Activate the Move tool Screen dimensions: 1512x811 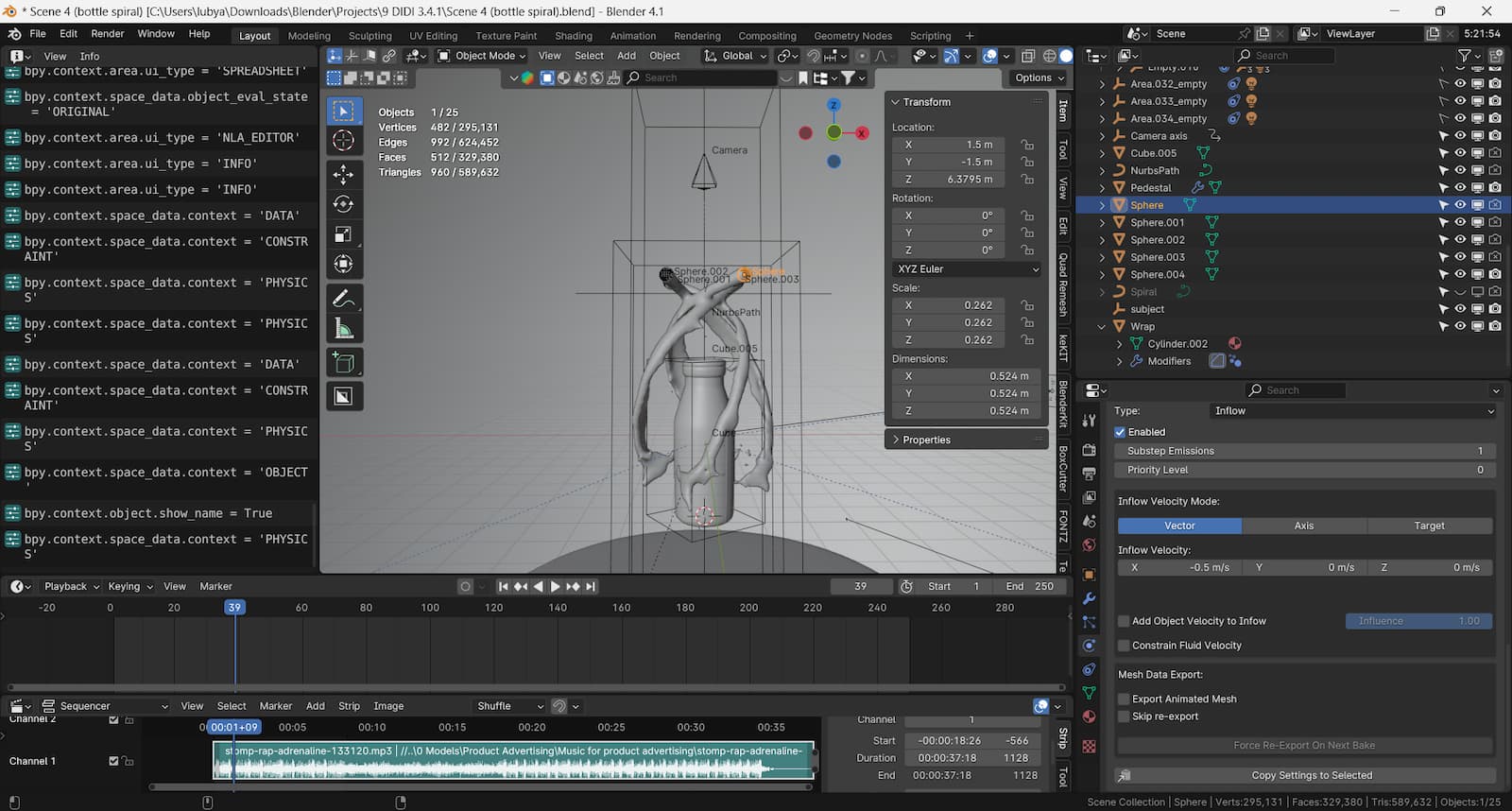[x=344, y=174]
